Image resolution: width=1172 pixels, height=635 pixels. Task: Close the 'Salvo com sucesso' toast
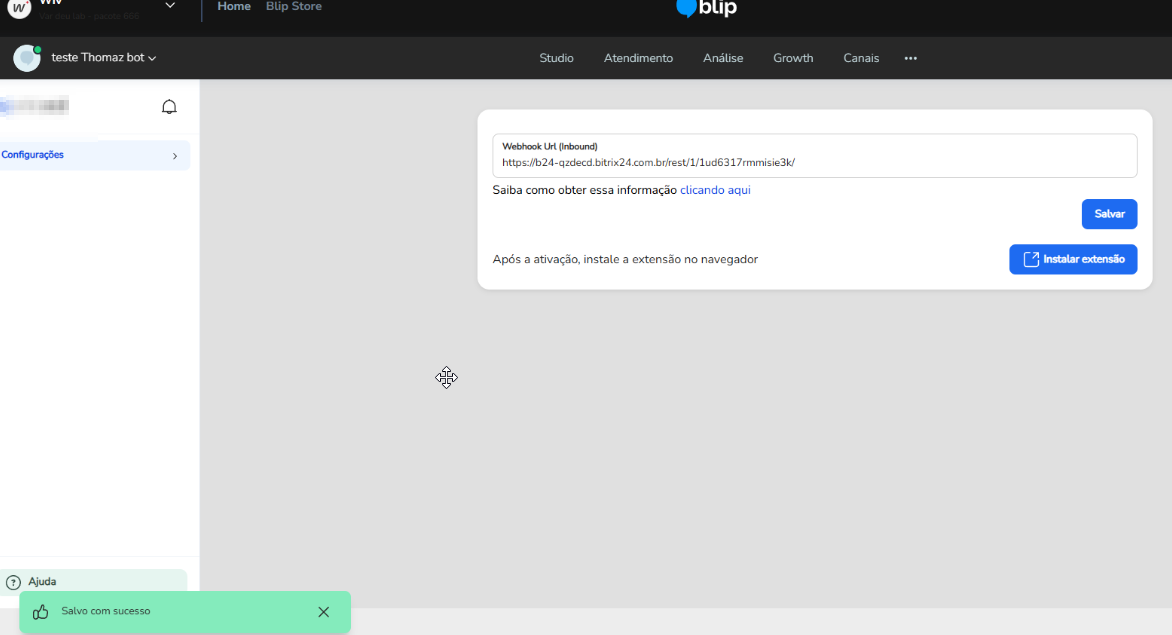pos(324,612)
